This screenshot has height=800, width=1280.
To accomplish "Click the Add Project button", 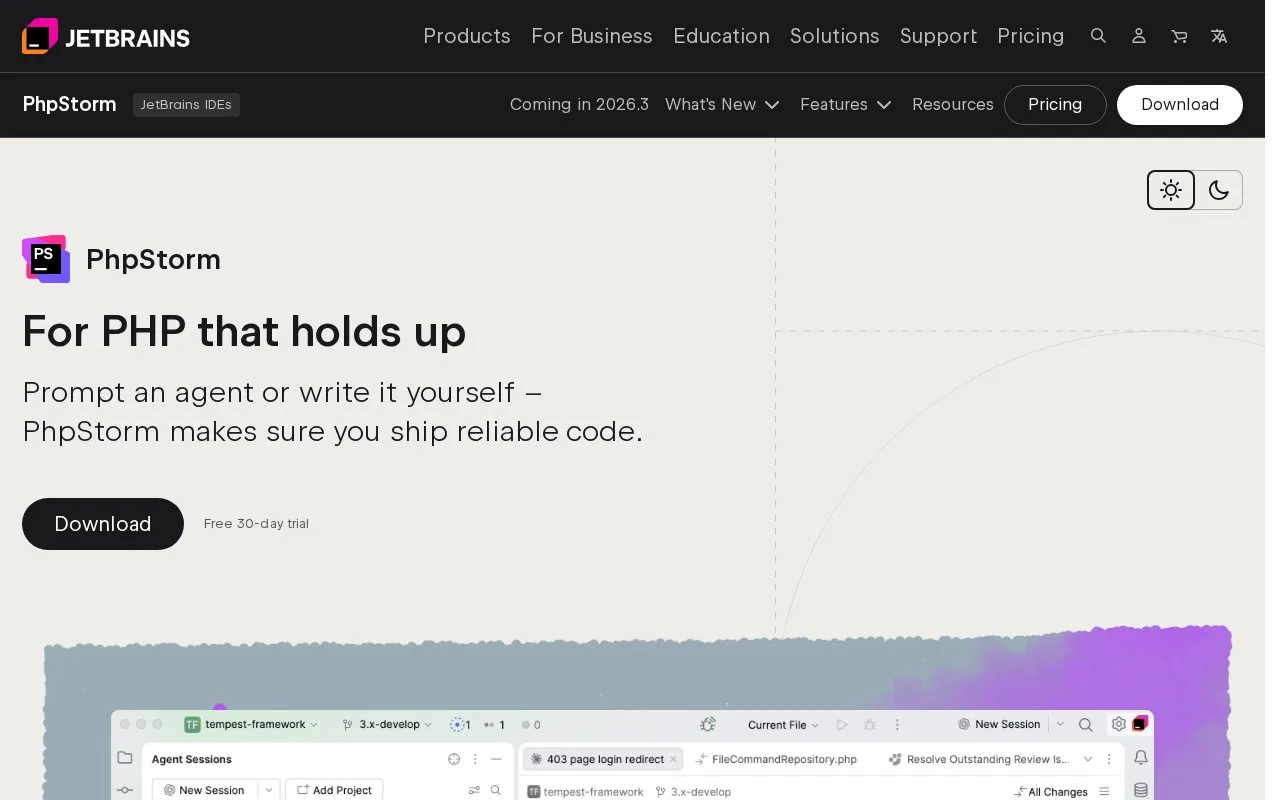I will coord(334,790).
